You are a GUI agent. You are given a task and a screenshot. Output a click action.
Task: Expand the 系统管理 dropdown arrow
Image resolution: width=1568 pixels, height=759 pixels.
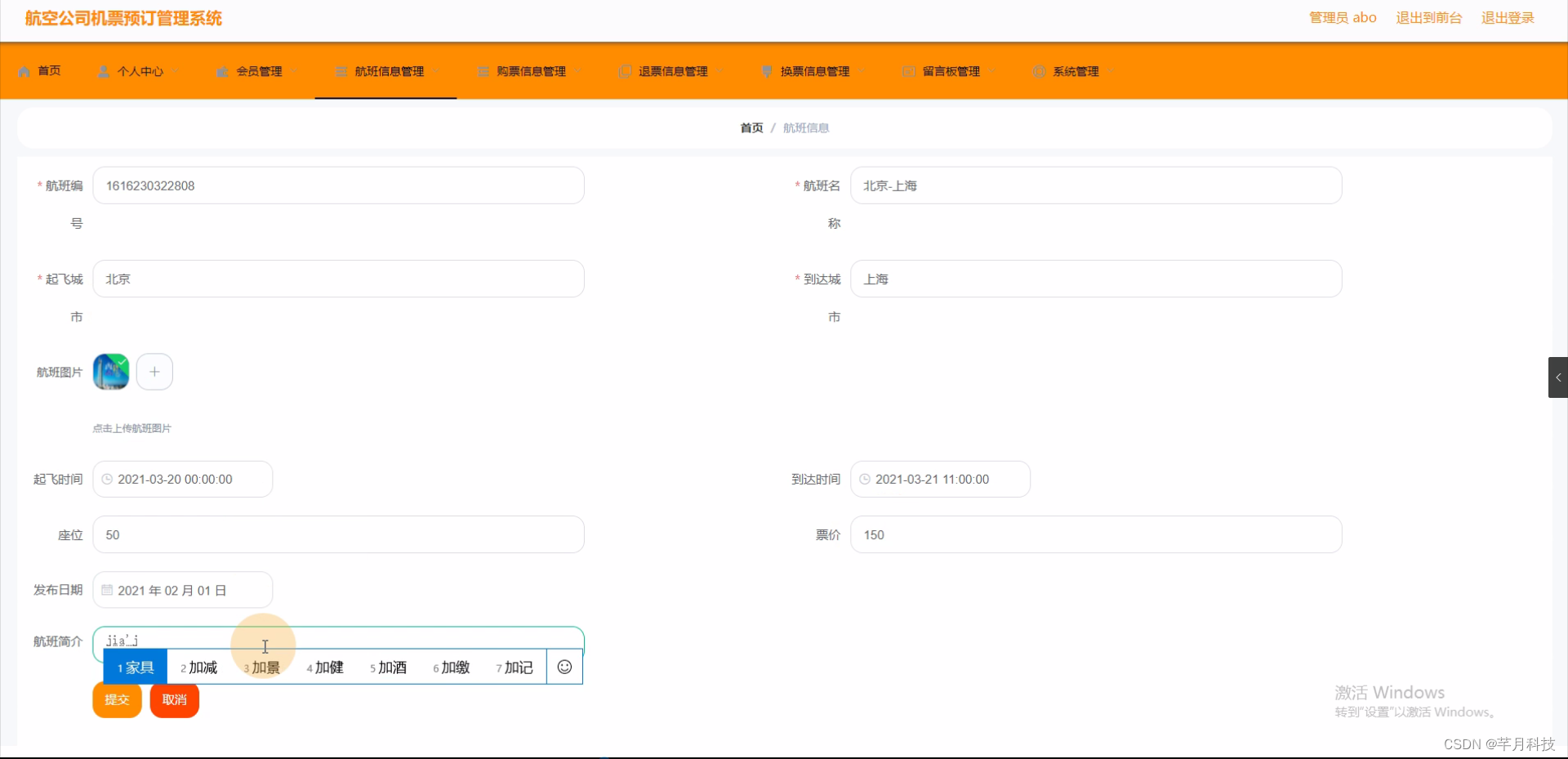(x=1111, y=71)
